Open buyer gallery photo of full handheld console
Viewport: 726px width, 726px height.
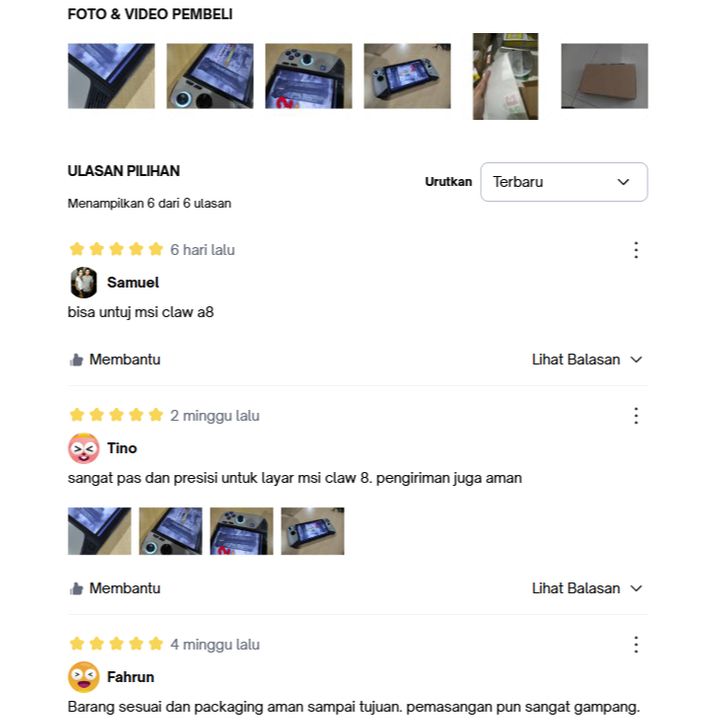tap(407, 76)
